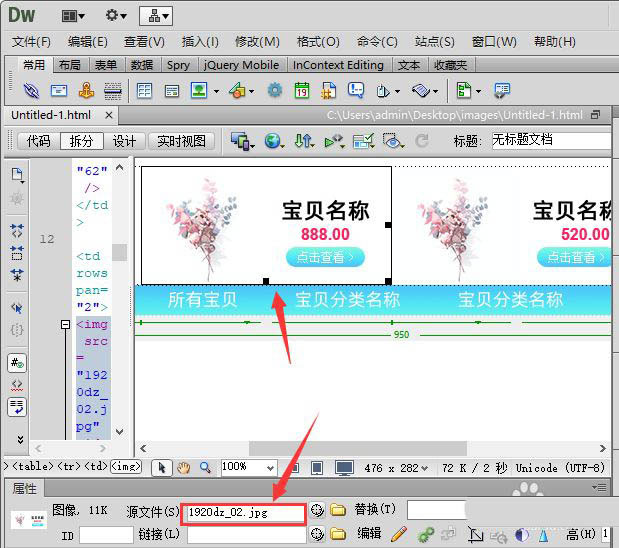The image size is (619, 548).
Task: Select the <td> tag in tag selector
Action: coord(96,466)
